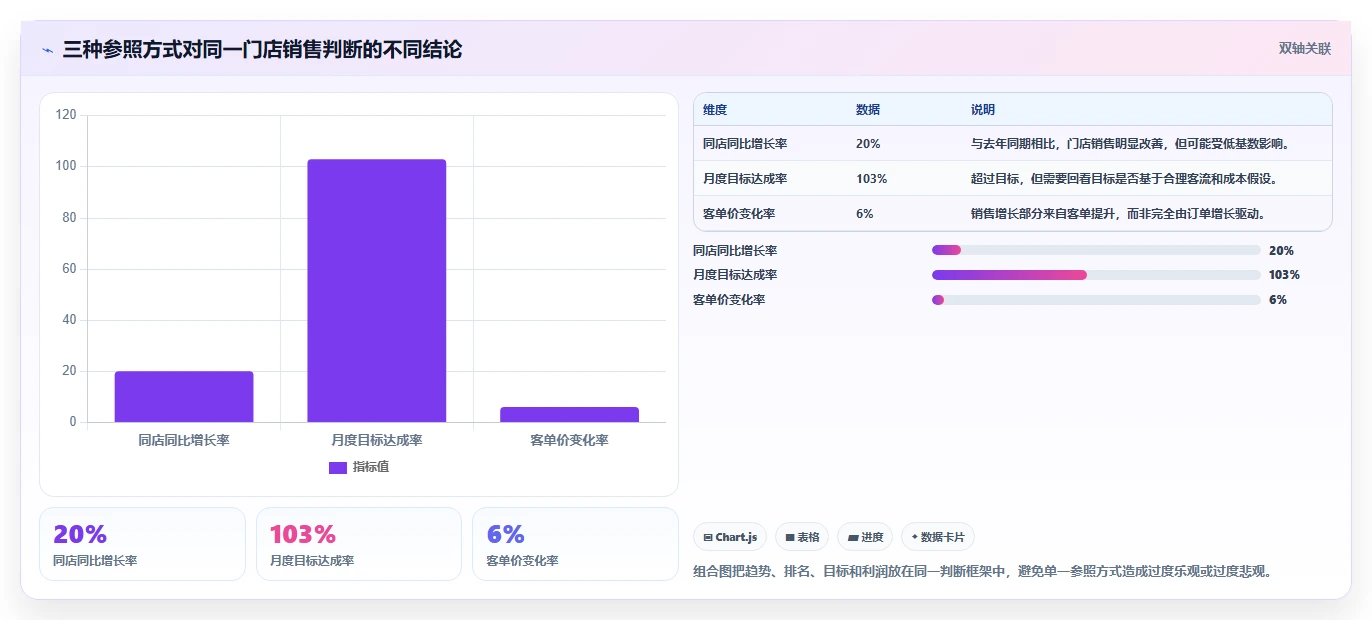
Task: Open the 20% 同店同比增长率 stat card
Action: pos(142,544)
